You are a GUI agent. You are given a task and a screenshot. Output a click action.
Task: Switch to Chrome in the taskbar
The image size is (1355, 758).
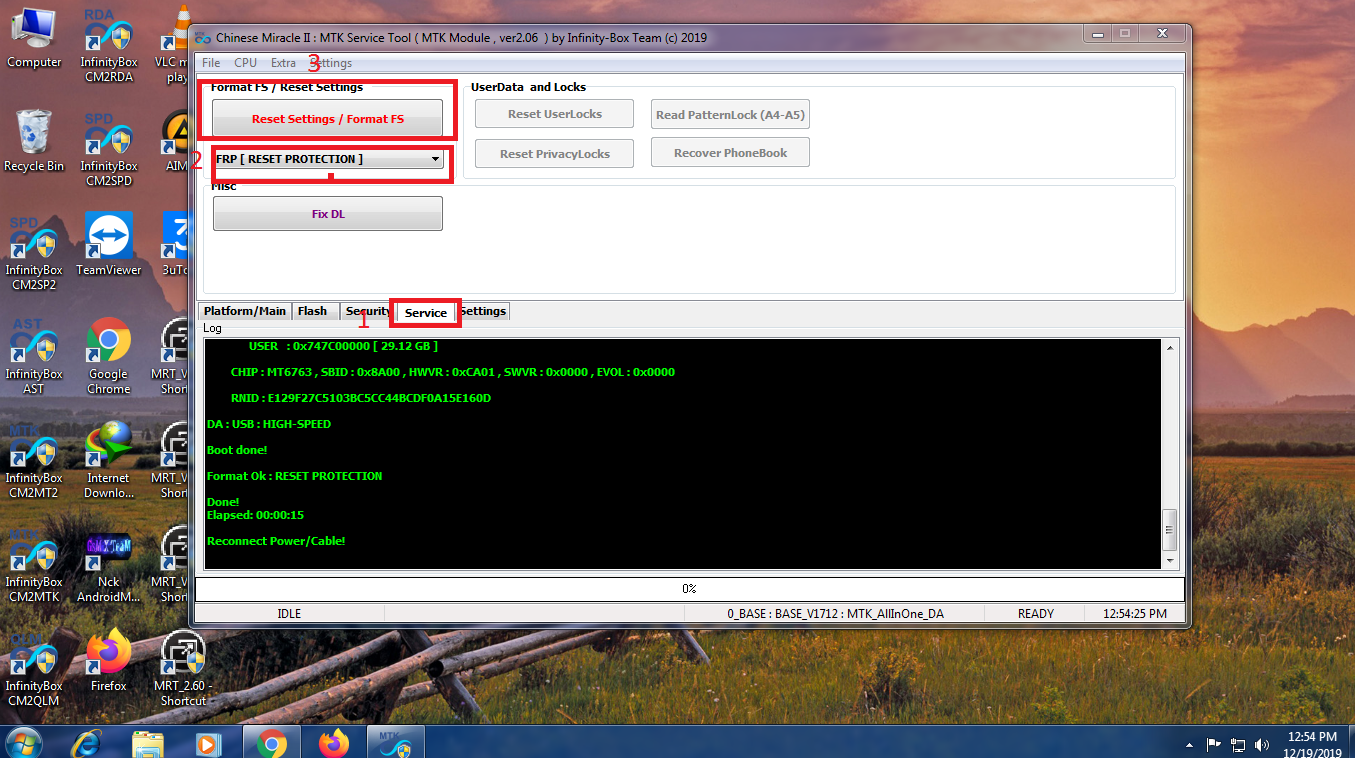(271, 743)
